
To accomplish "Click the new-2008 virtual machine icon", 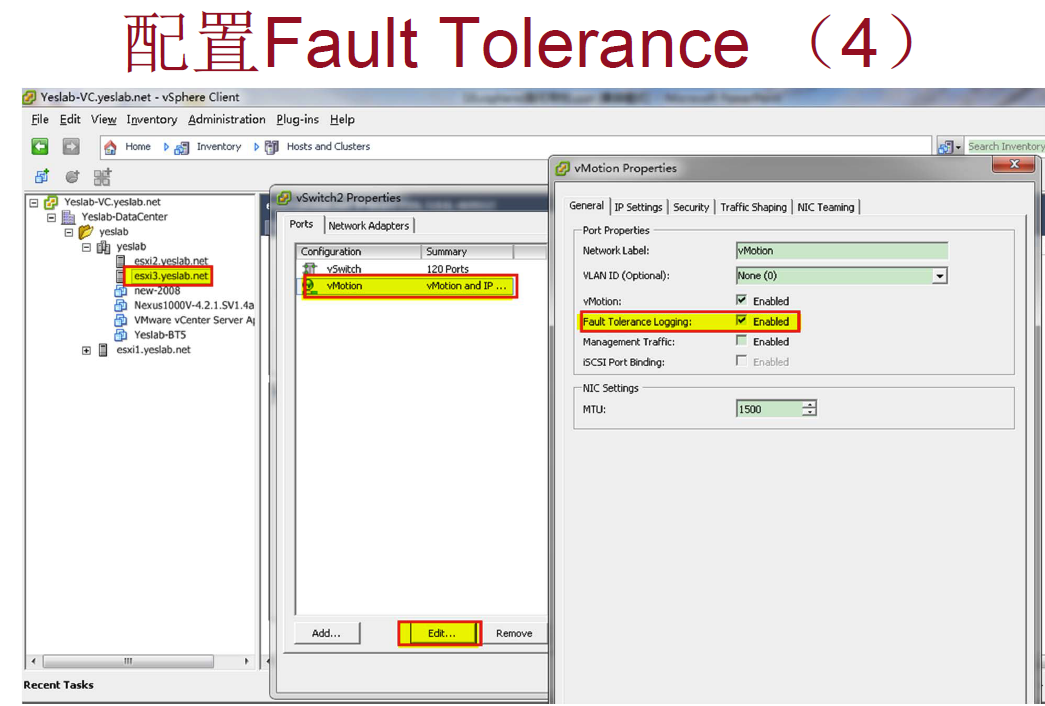I will tap(121, 291).
